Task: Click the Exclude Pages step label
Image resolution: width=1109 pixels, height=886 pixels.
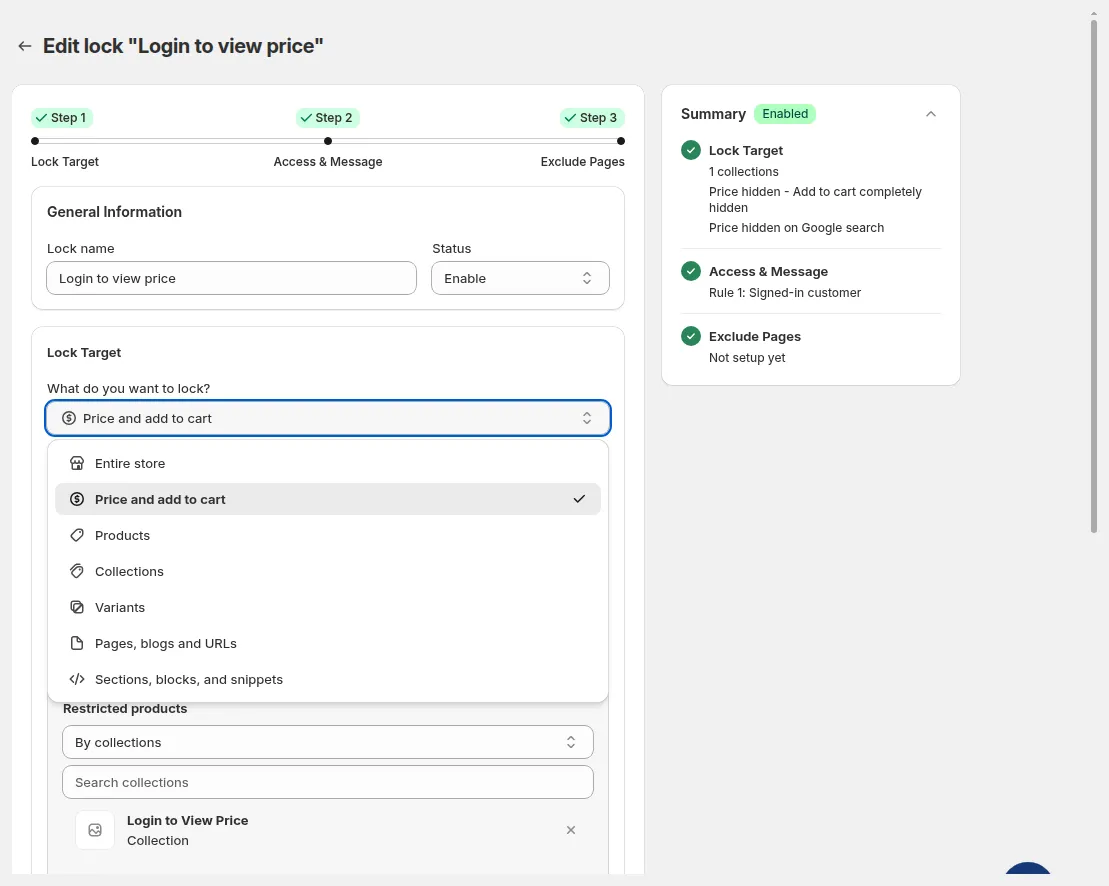Action: [x=583, y=162]
